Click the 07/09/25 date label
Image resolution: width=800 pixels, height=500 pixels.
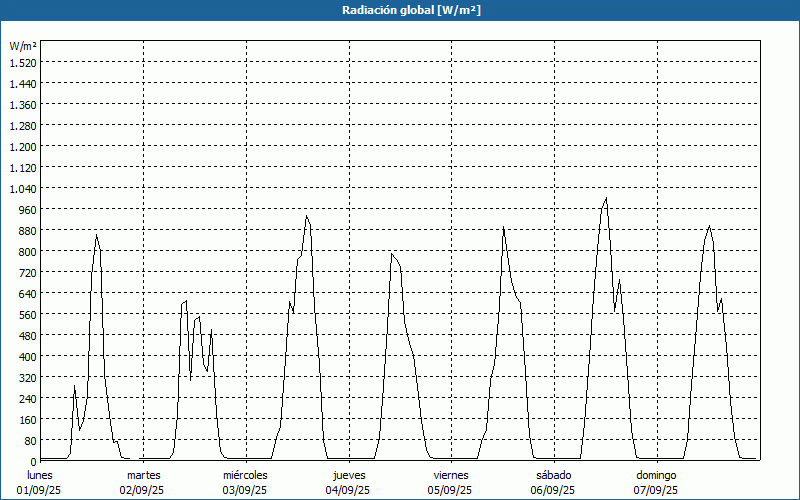(x=656, y=490)
